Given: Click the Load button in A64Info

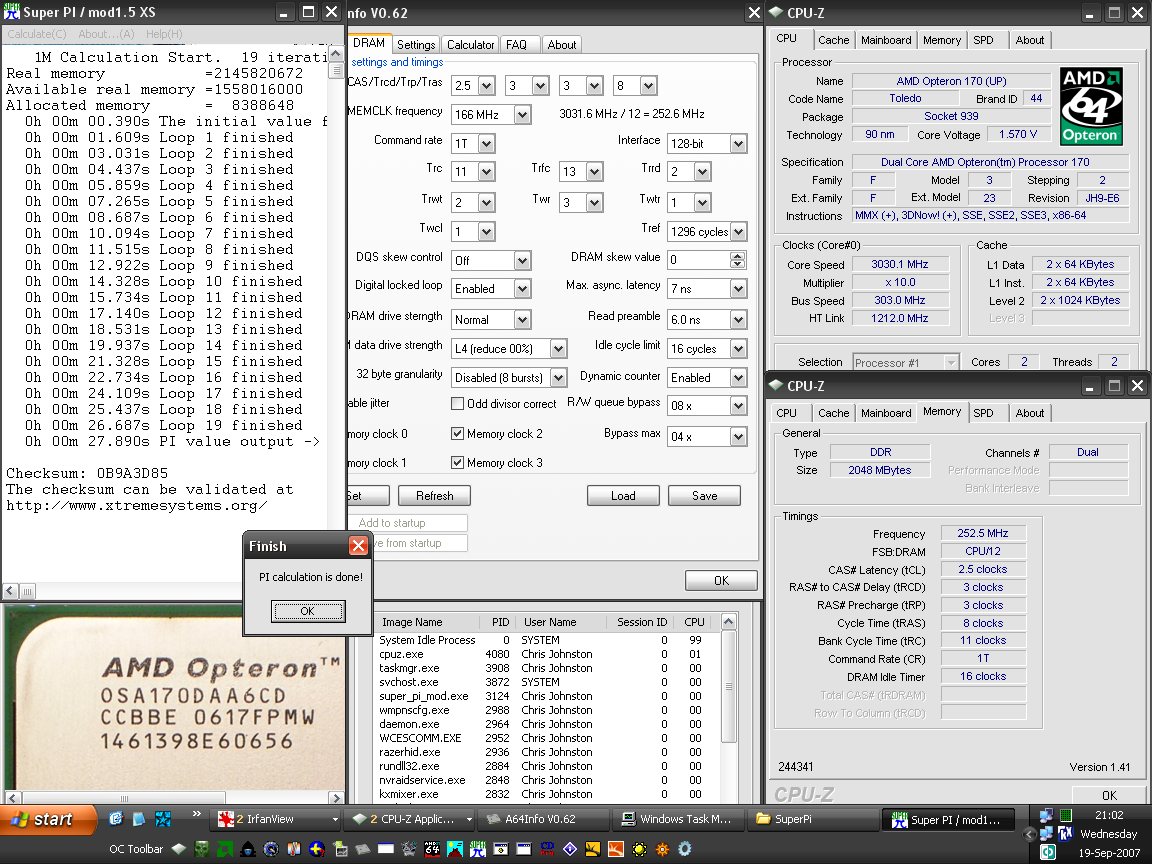Looking at the screenshot, I should tap(623, 496).
